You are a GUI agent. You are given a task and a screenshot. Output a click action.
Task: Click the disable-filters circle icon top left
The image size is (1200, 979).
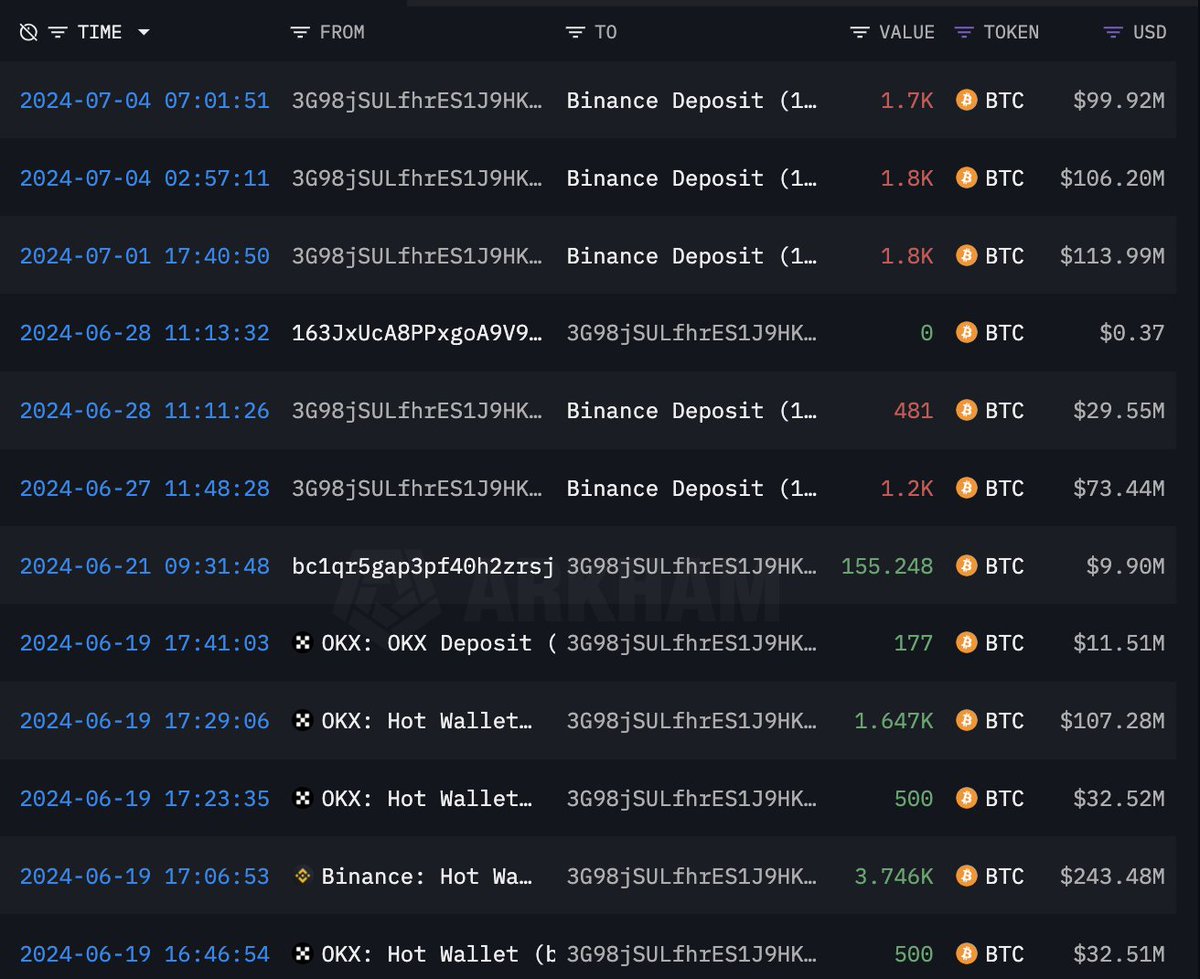point(27,31)
